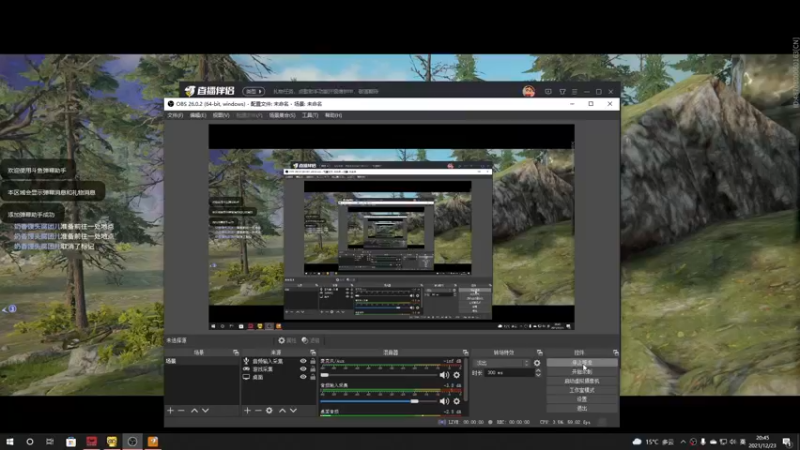Pop out the Audio Mixer dock icon
Screen dimensions: 800x450
click(x=465, y=353)
